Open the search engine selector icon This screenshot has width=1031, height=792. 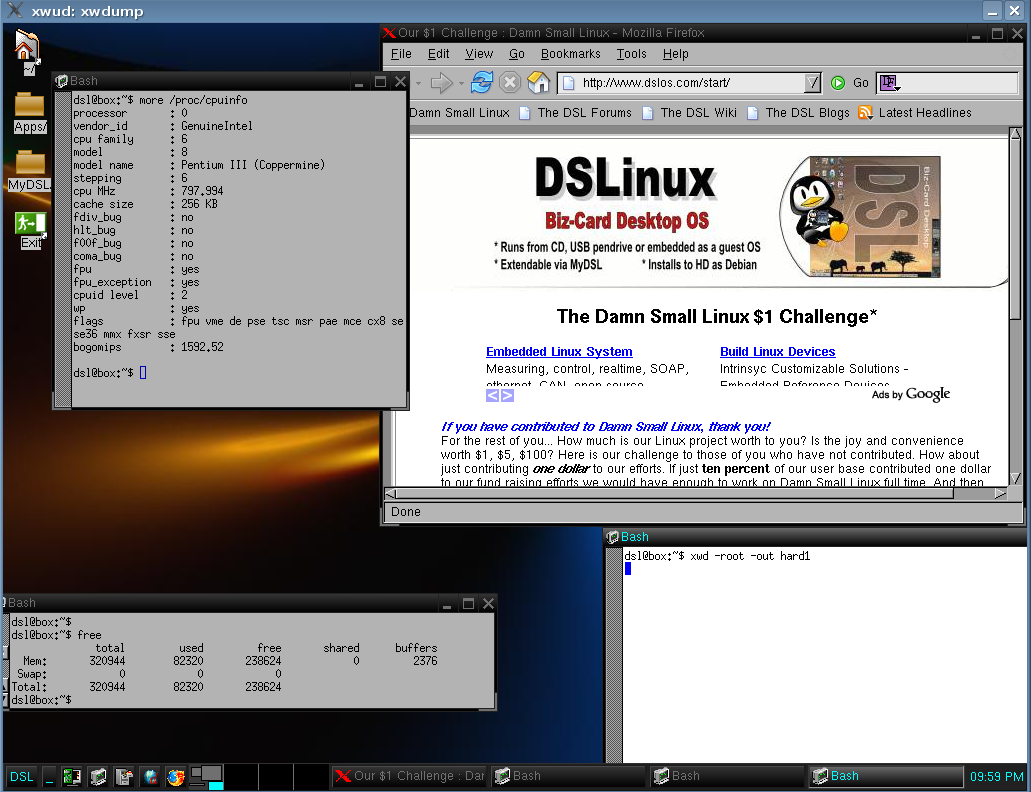coord(890,83)
